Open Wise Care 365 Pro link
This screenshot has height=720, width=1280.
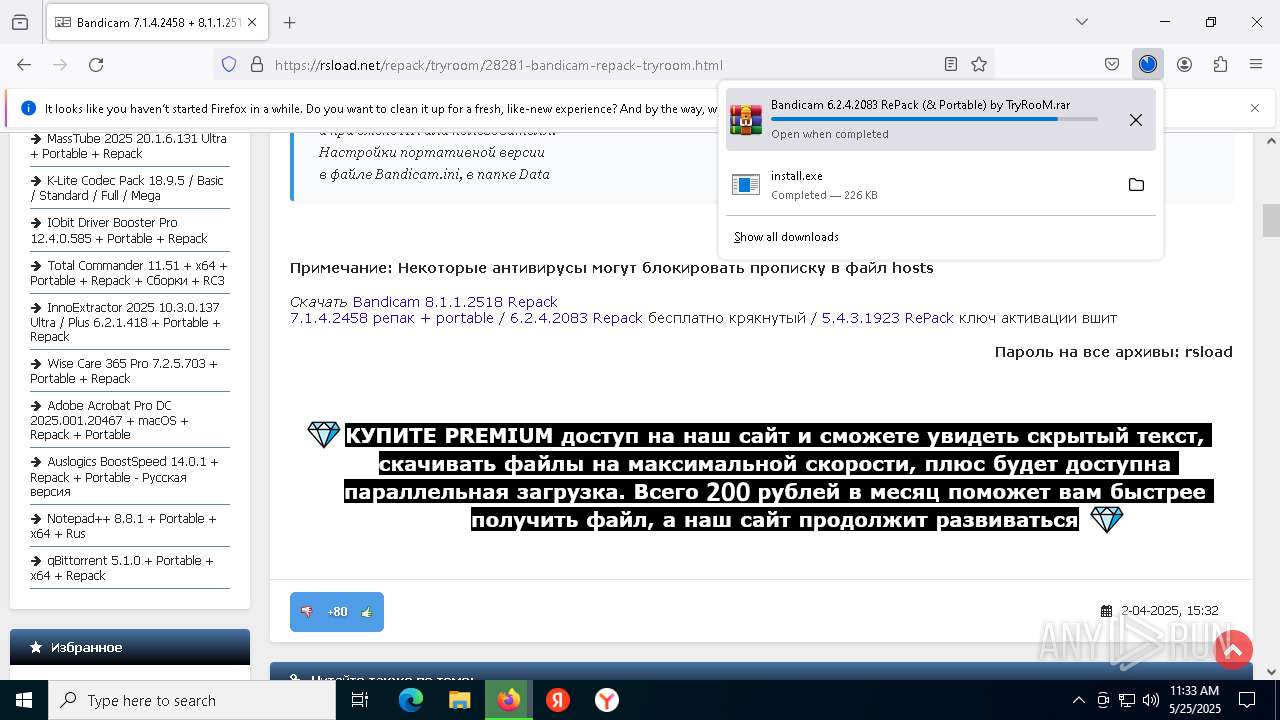tap(124, 371)
